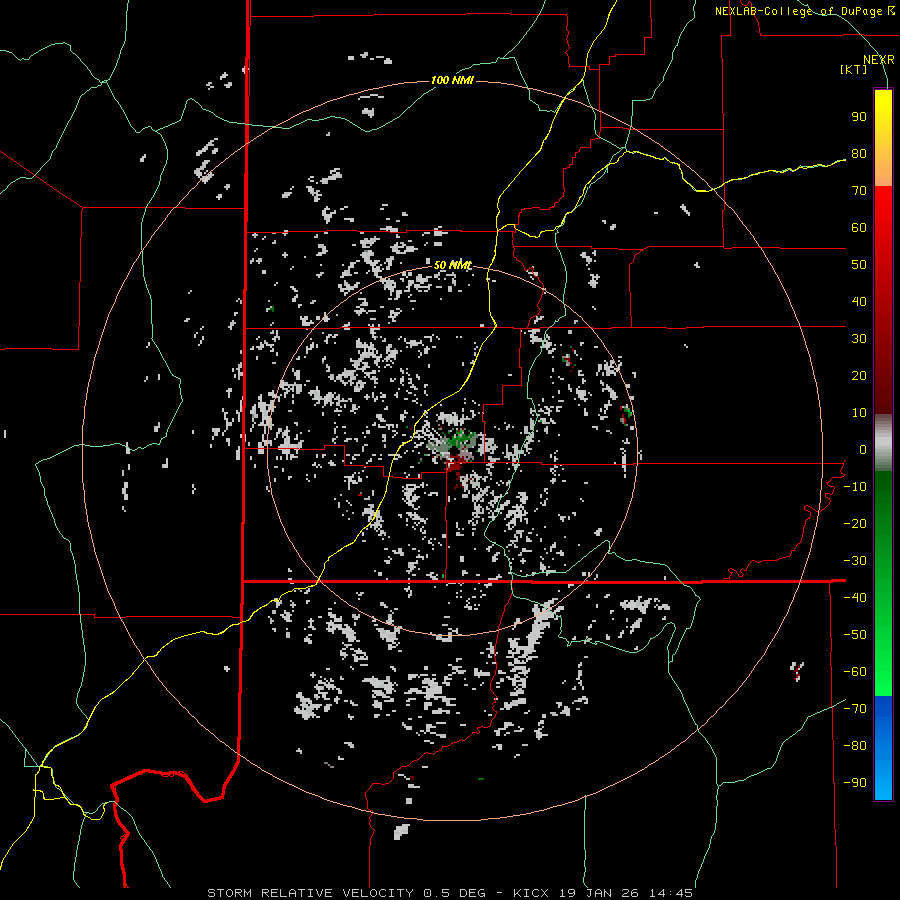This screenshot has width=900, height=900.
Task: Click the 0 knot scale value
Action: [x=863, y=450]
